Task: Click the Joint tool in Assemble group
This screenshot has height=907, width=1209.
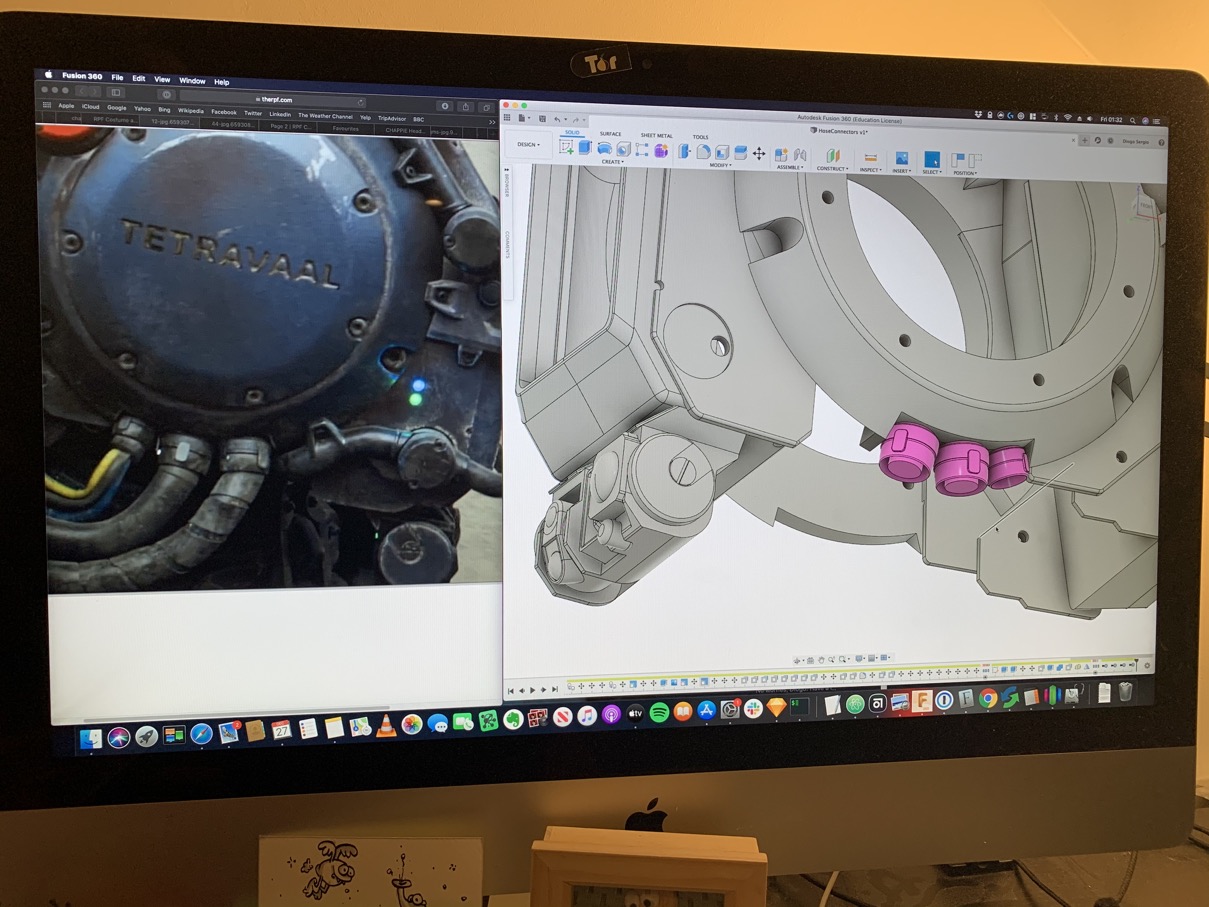Action: (x=800, y=155)
